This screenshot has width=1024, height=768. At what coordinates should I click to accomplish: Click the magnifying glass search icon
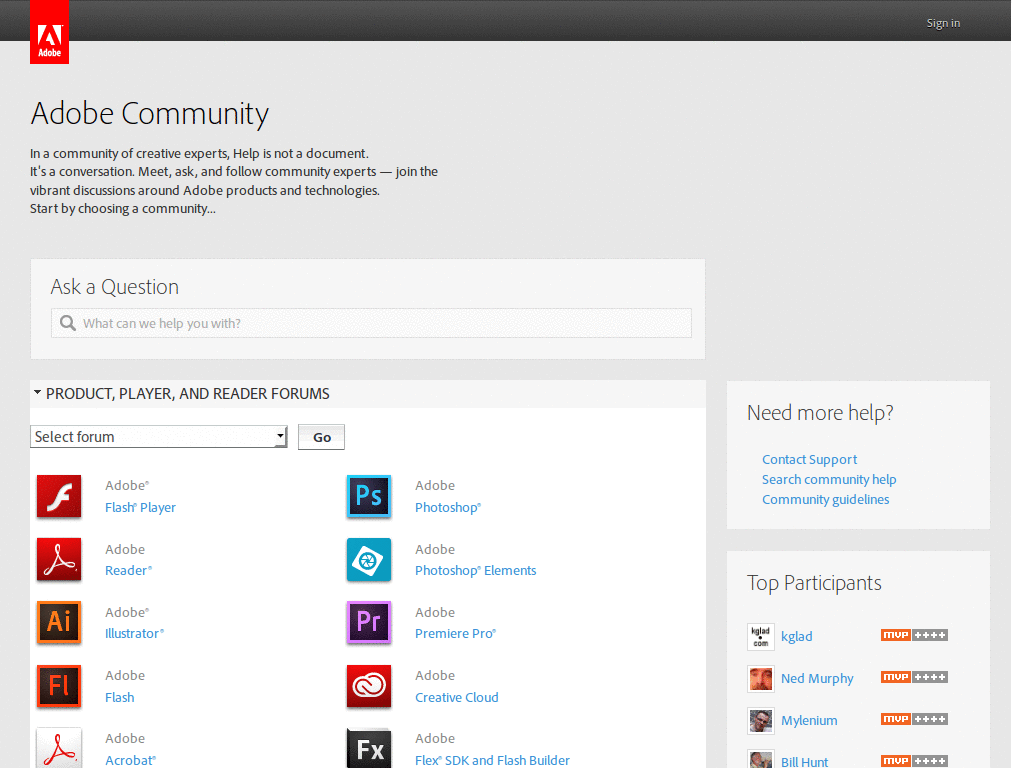click(x=67, y=323)
